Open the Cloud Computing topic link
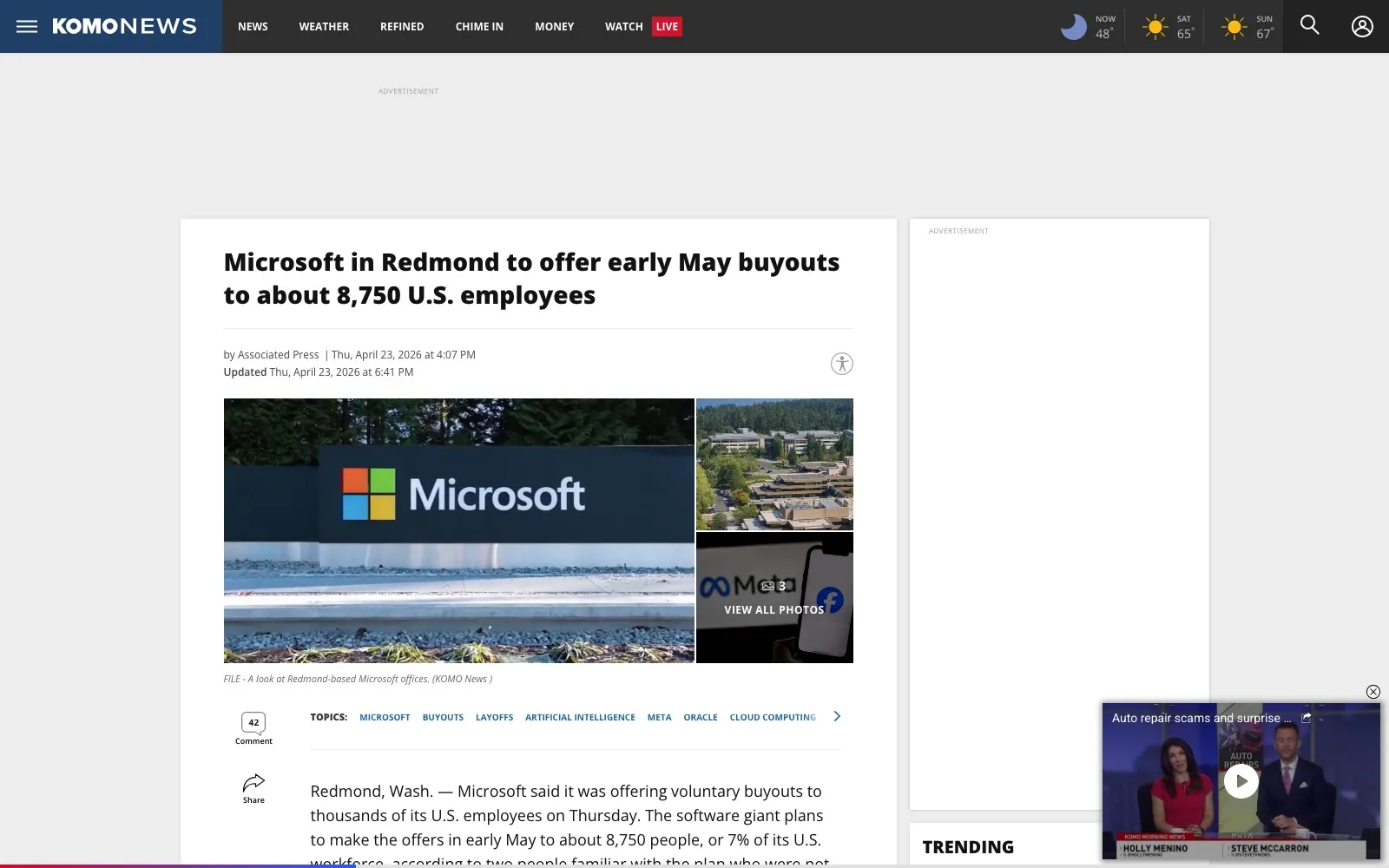1389x868 pixels. coord(773,717)
